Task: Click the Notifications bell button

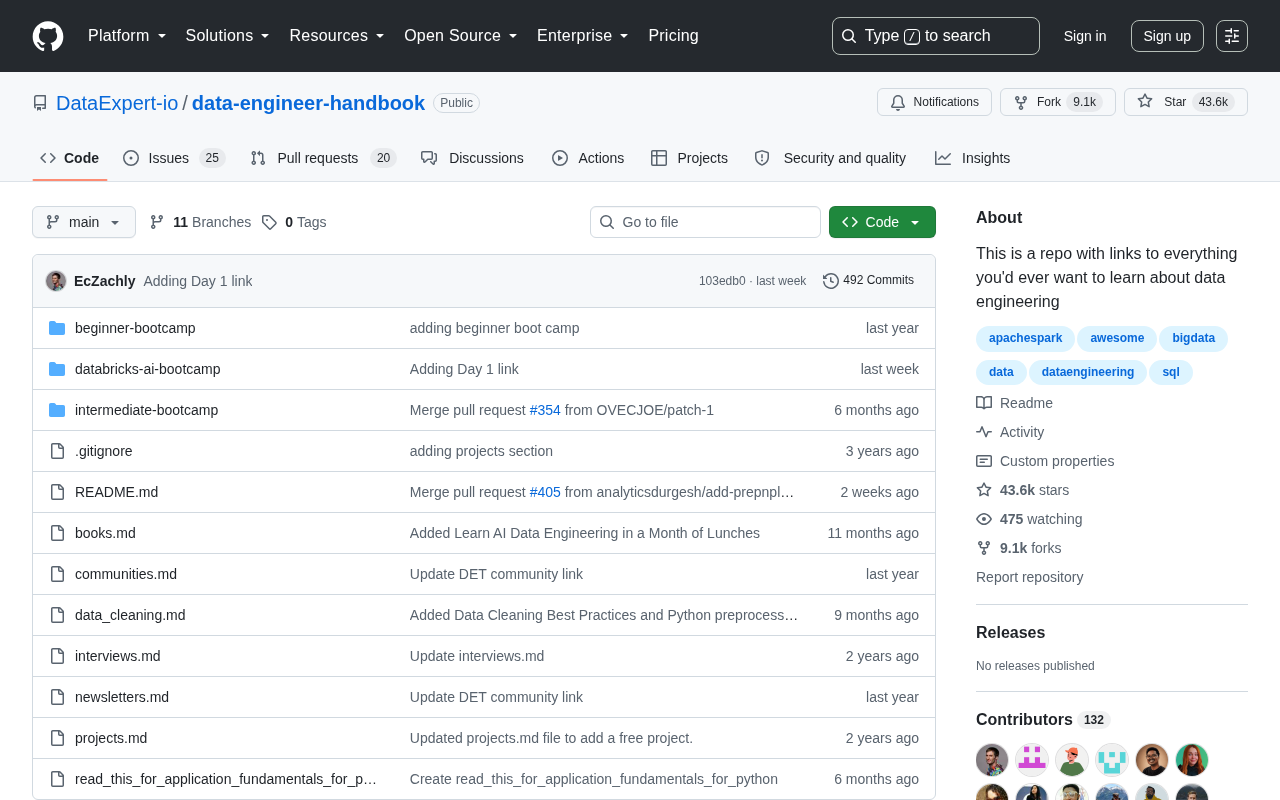Action: coord(934,102)
